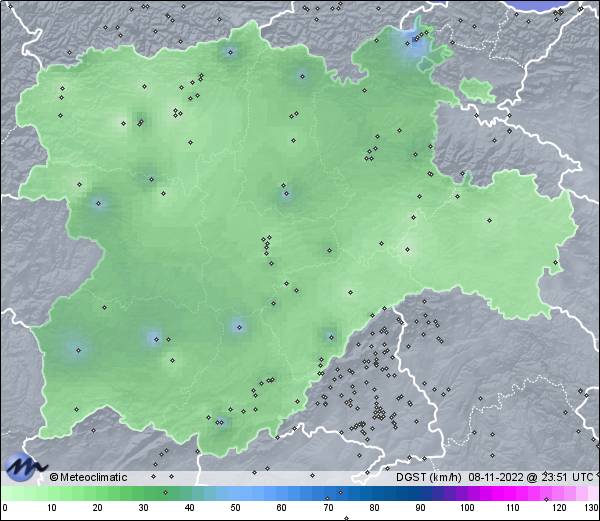Click the 110 scale label
The image size is (600, 521).
pyautogui.click(x=513, y=508)
